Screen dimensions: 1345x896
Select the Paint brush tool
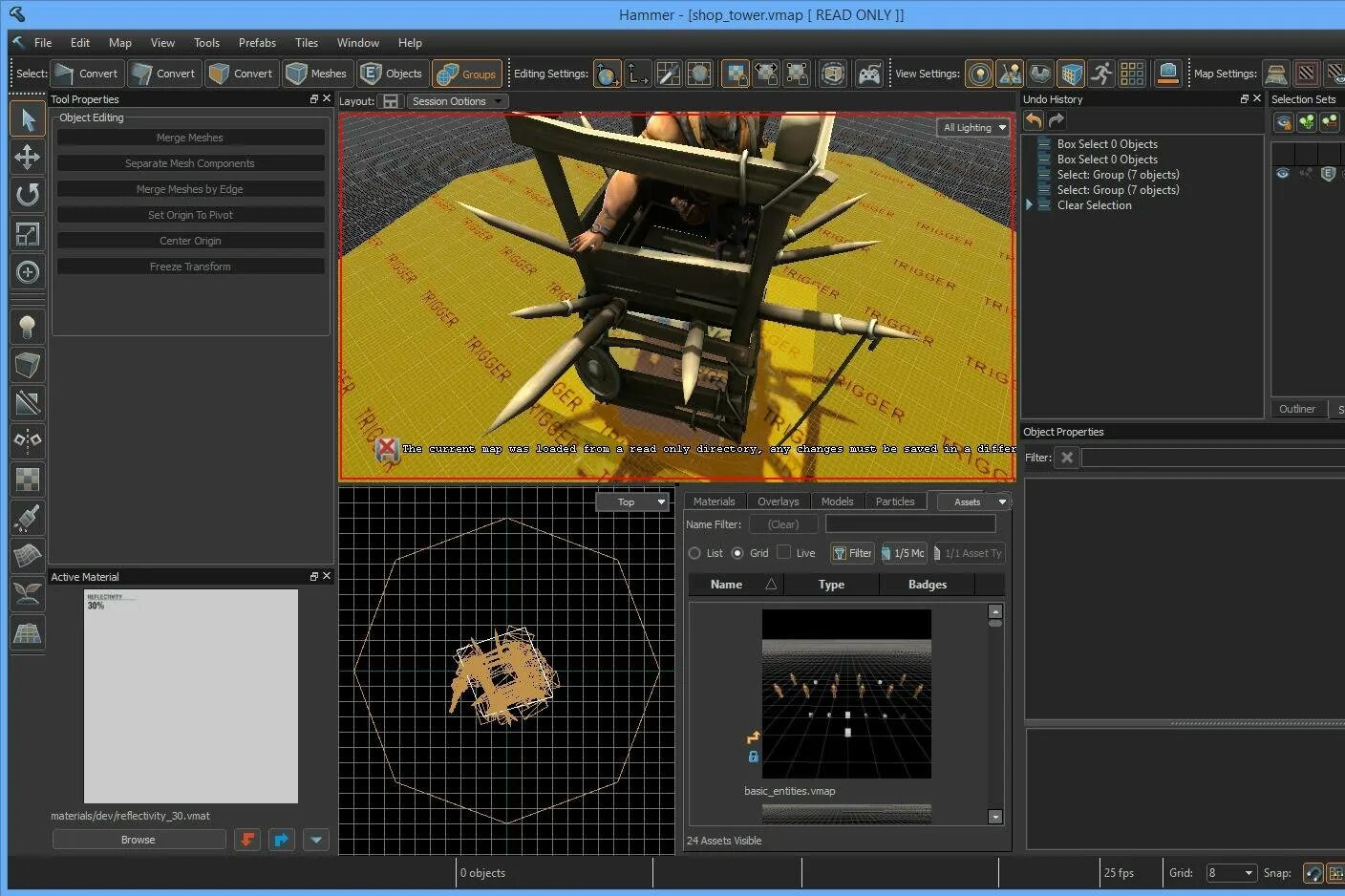coord(28,518)
